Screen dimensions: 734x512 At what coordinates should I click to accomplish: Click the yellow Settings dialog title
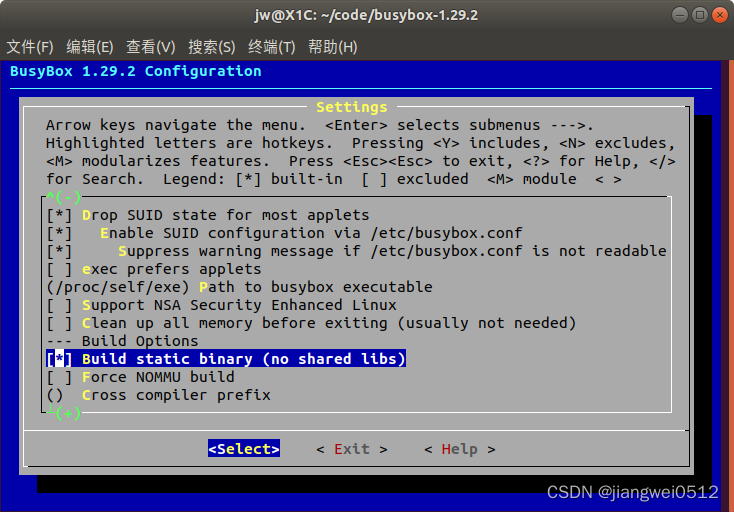pyautogui.click(x=352, y=107)
